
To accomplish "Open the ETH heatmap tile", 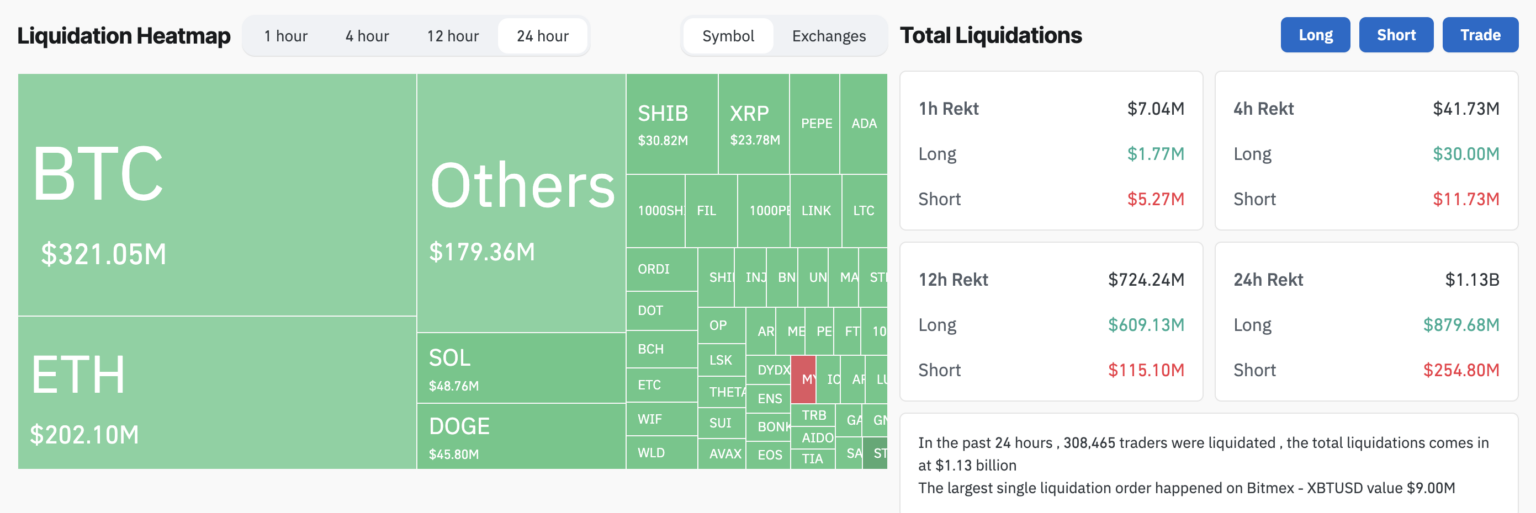I will [x=217, y=393].
